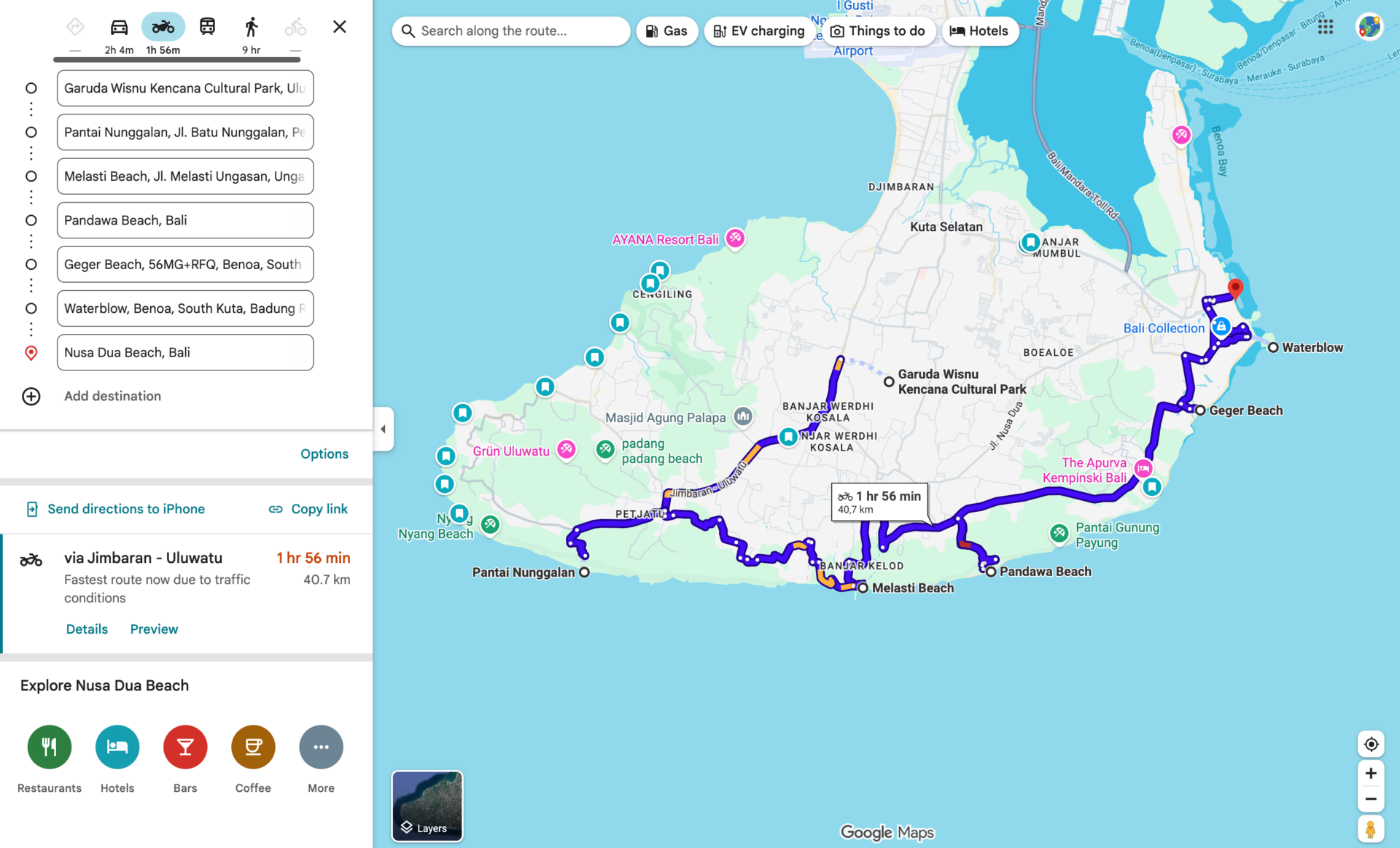Open route Options
Viewport: 1400px width, 848px height.
coord(324,454)
